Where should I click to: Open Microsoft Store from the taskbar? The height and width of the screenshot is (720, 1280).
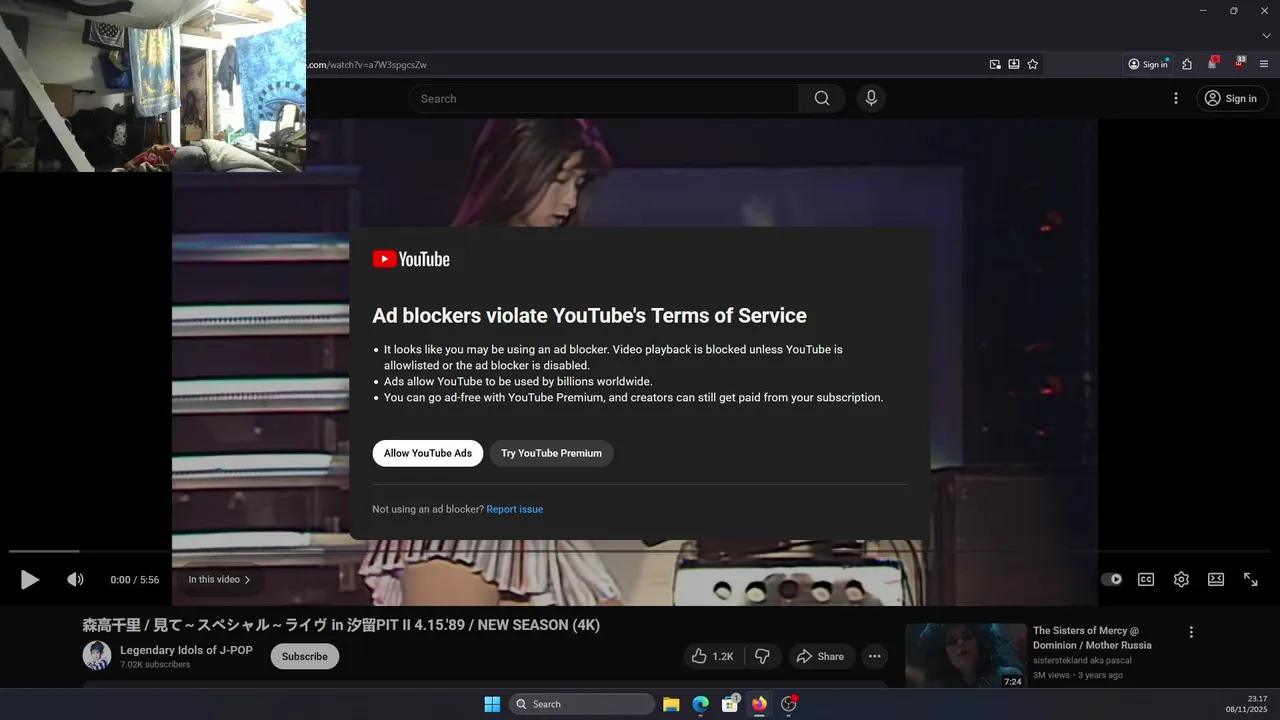coord(730,704)
